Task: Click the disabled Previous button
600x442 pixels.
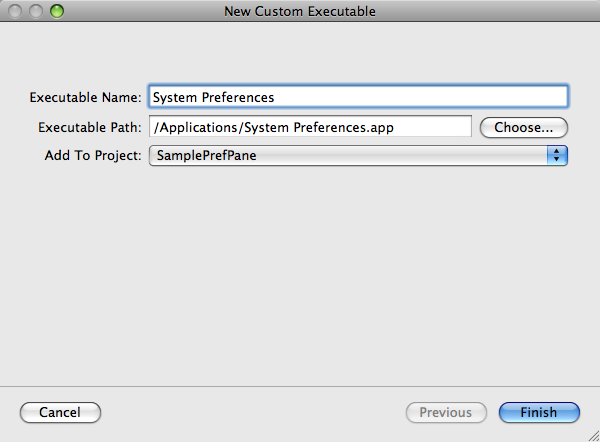Action: (x=445, y=412)
